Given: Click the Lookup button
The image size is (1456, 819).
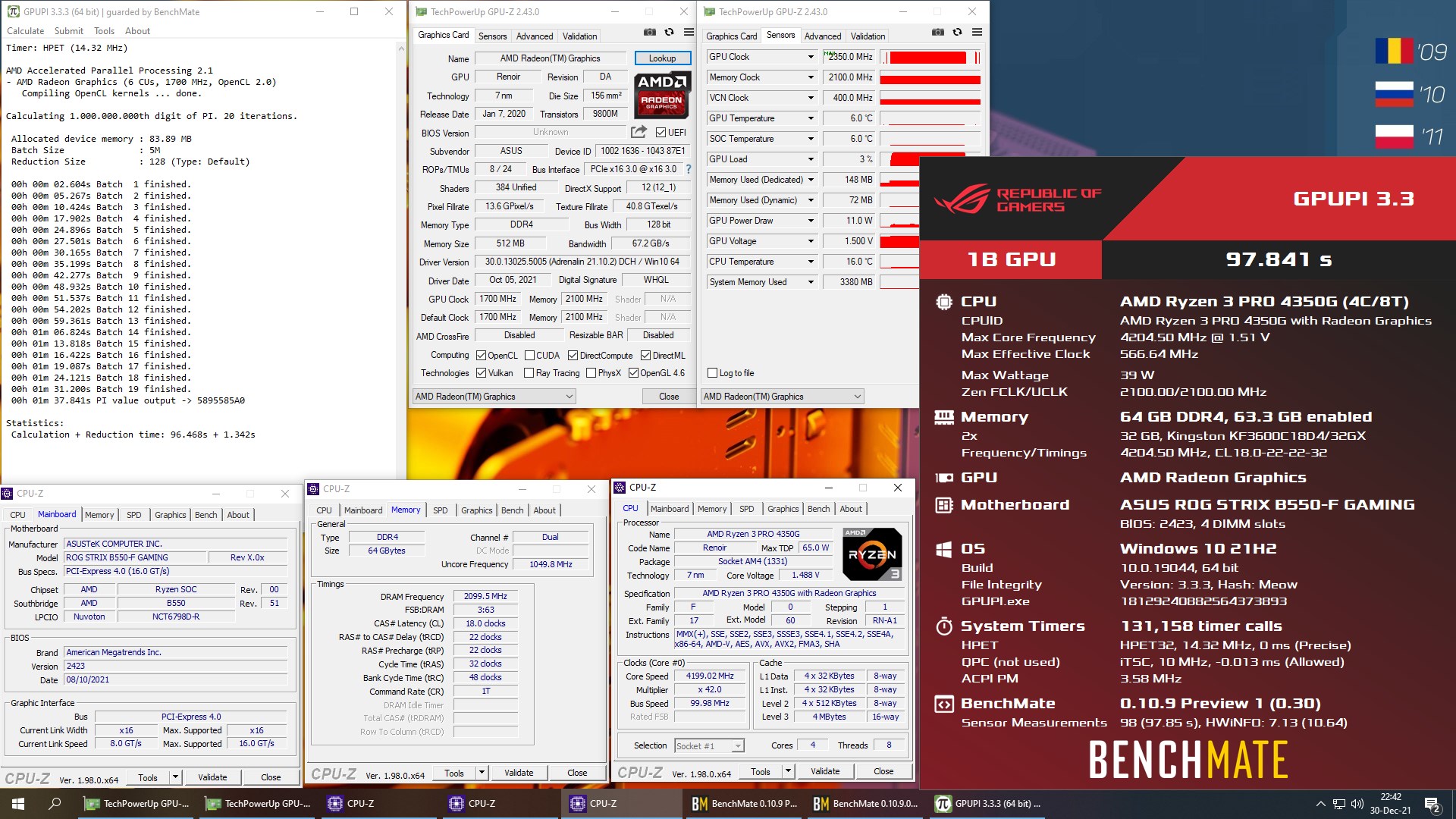Looking at the screenshot, I should 662,58.
